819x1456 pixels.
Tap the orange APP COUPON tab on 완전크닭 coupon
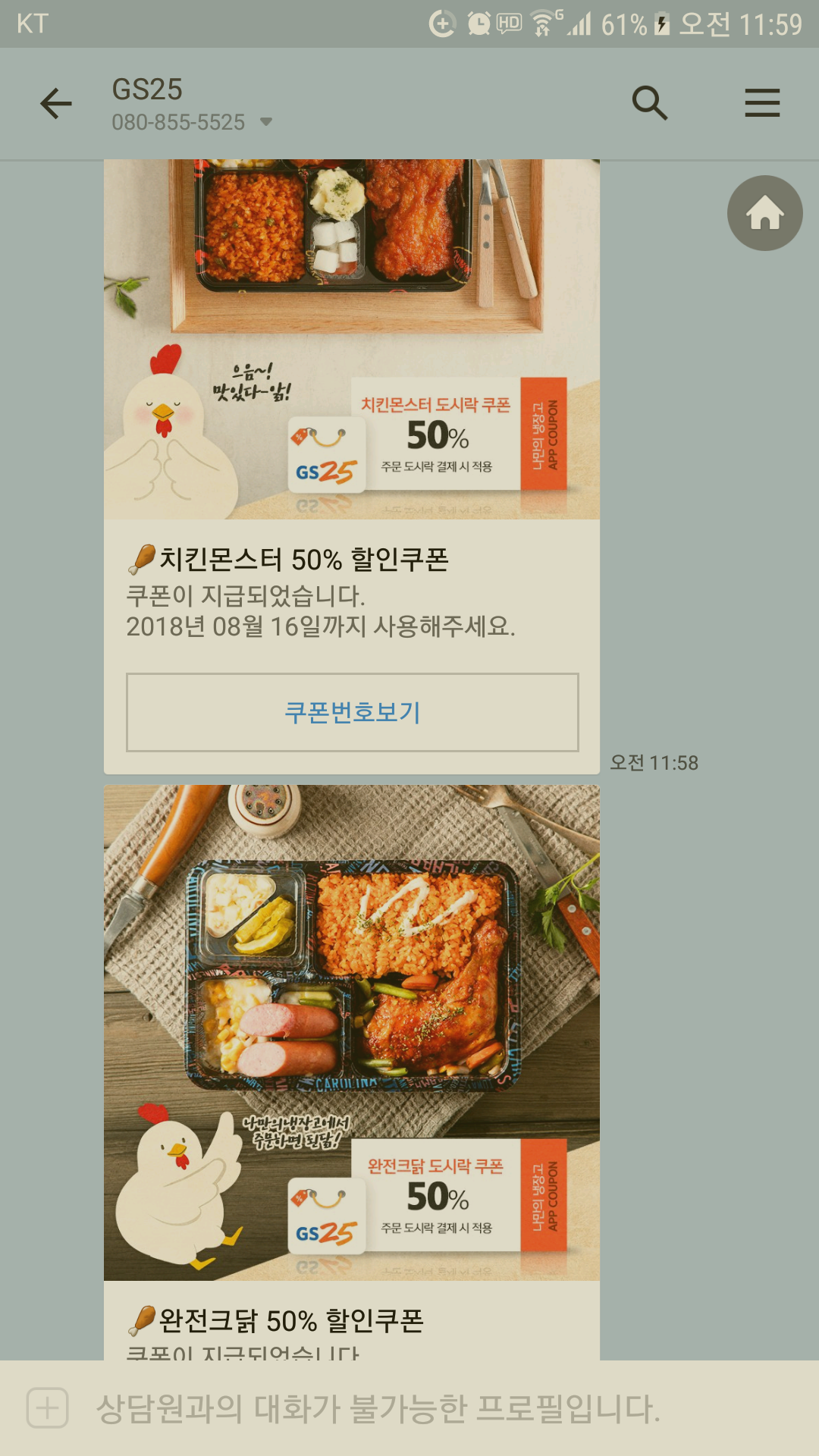(544, 1195)
